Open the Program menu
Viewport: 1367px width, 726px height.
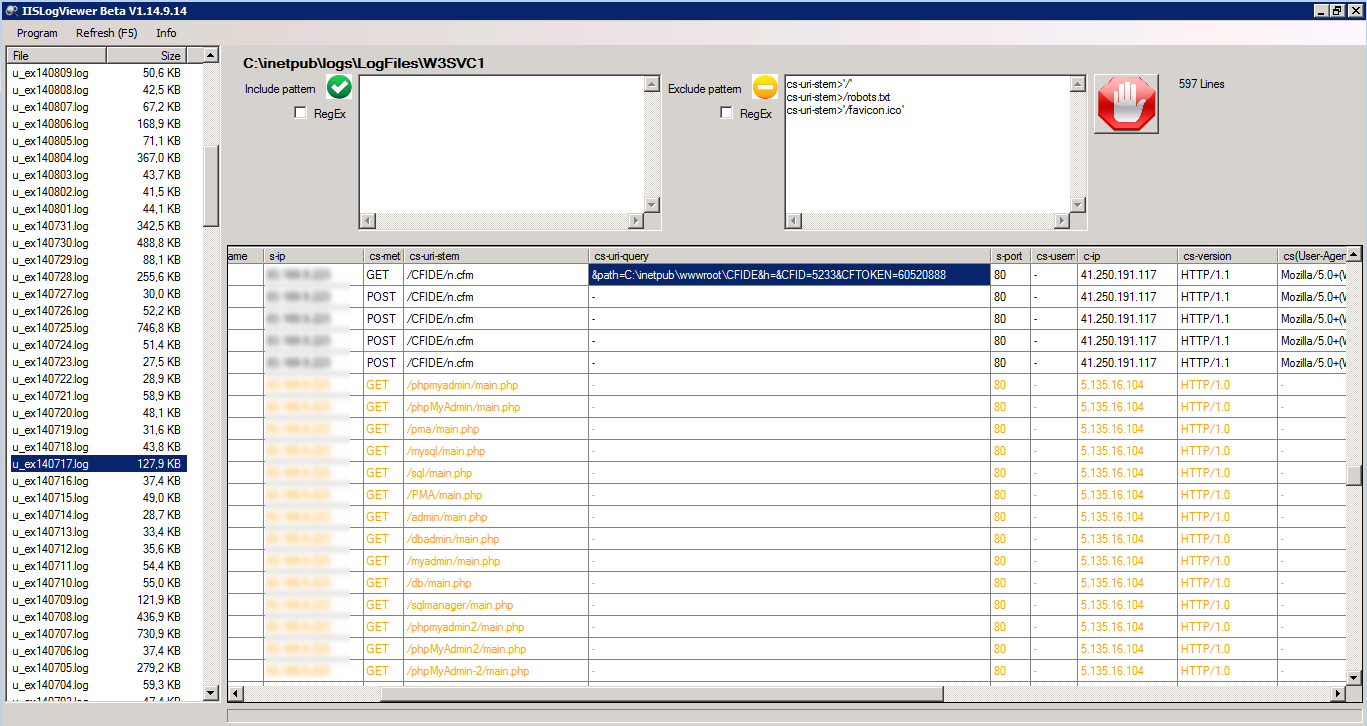(37, 33)
